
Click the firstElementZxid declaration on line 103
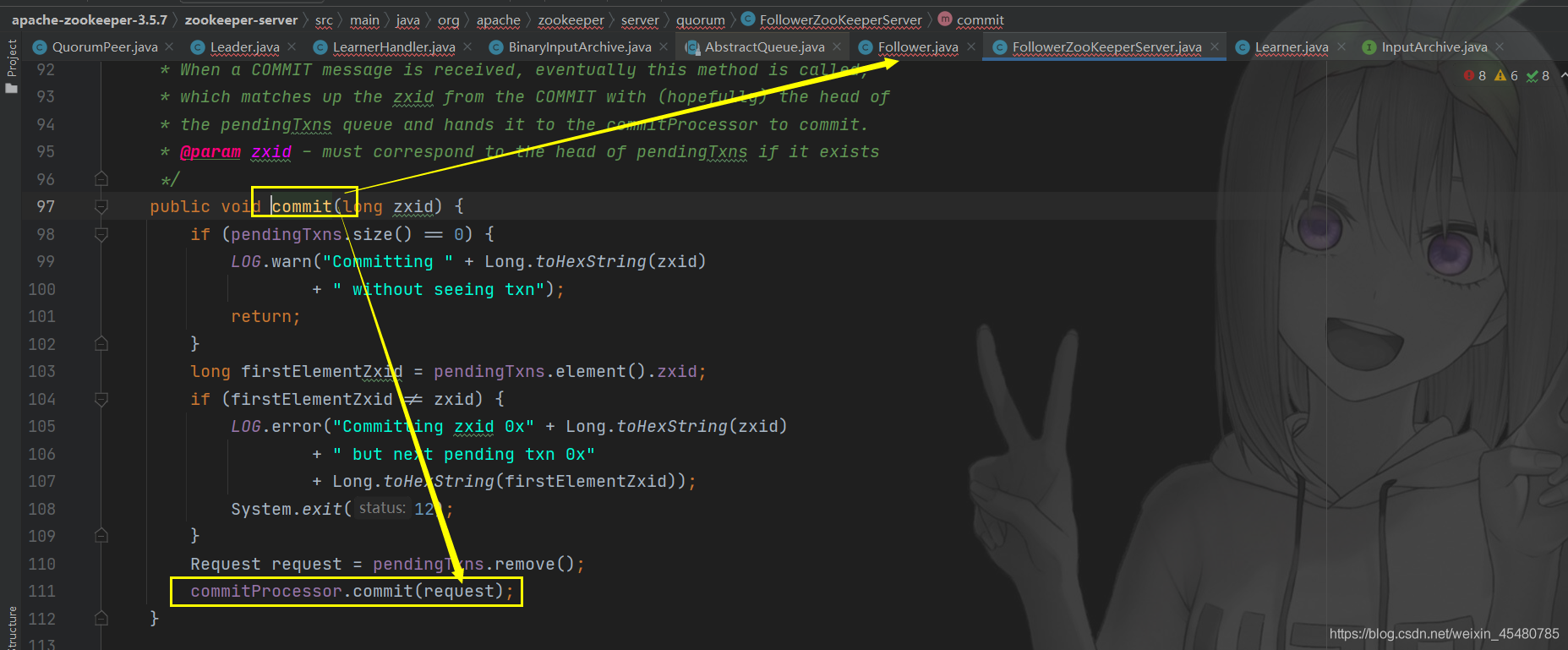click(322, 372)
